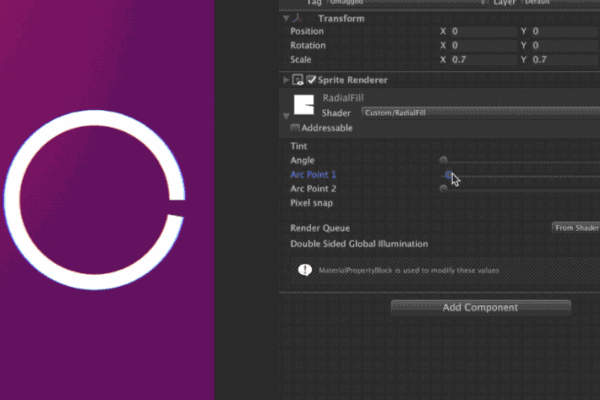Click the Transform component icon
The width and height of the screenshot is (600, 400).
click(297, 18)
